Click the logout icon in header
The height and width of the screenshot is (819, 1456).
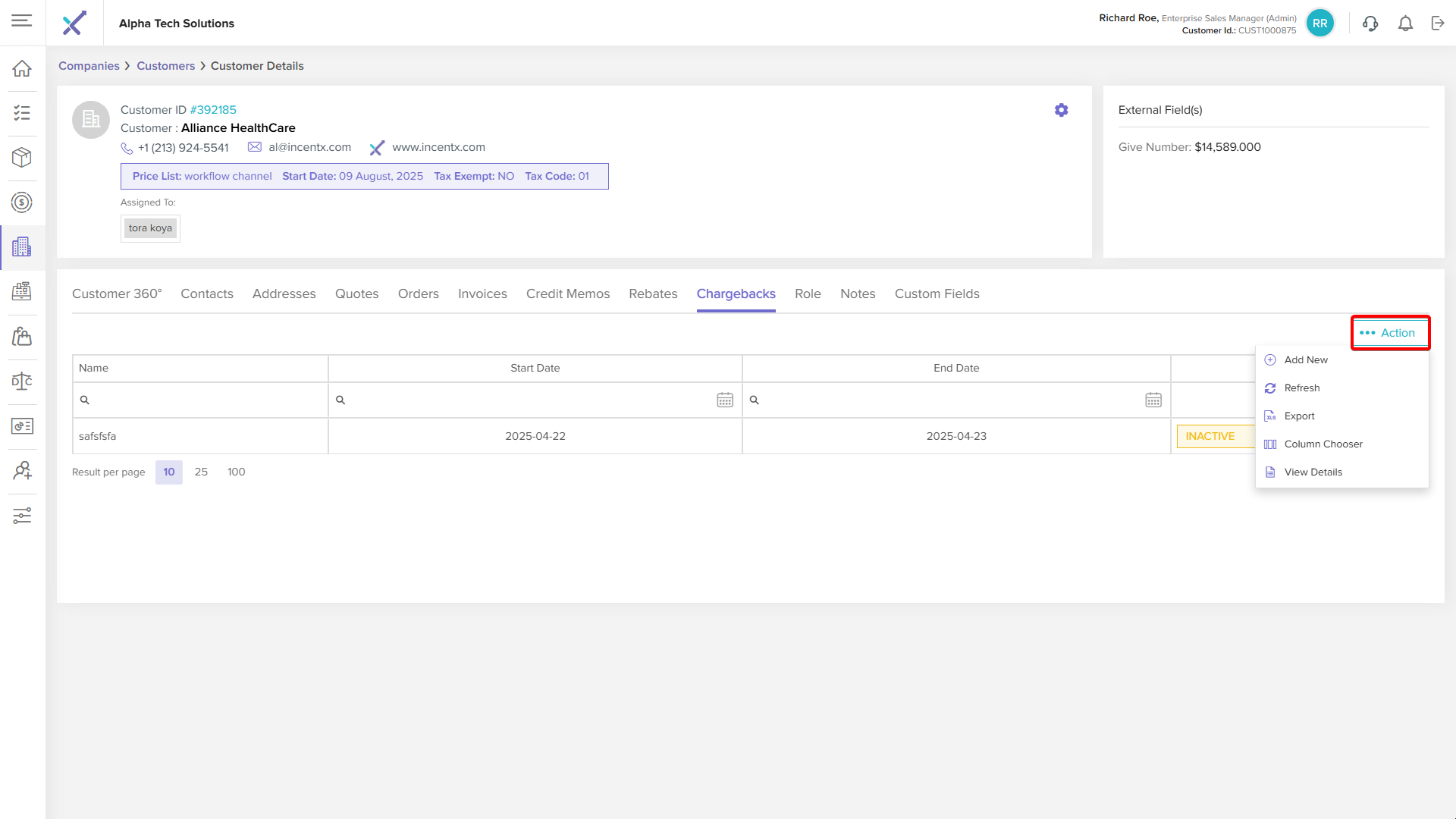pyautogui.click(x=1438, y=24)
